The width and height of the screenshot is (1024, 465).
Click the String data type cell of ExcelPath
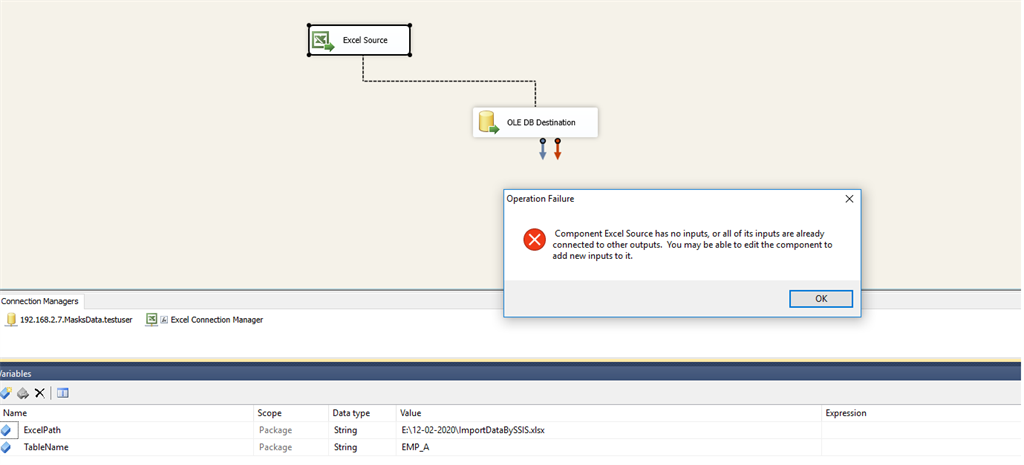364,430
